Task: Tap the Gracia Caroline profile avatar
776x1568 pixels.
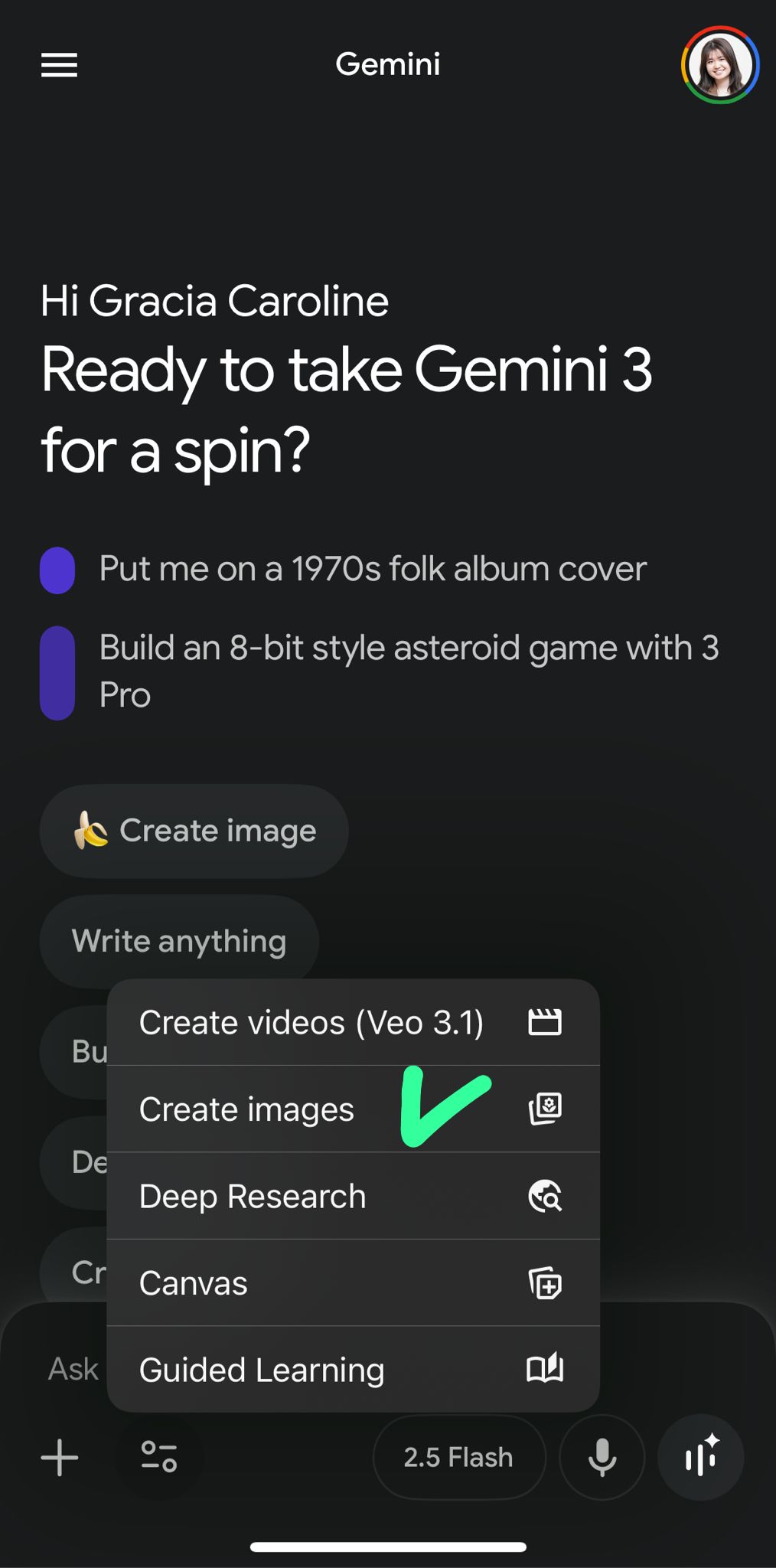Action: 719,65
